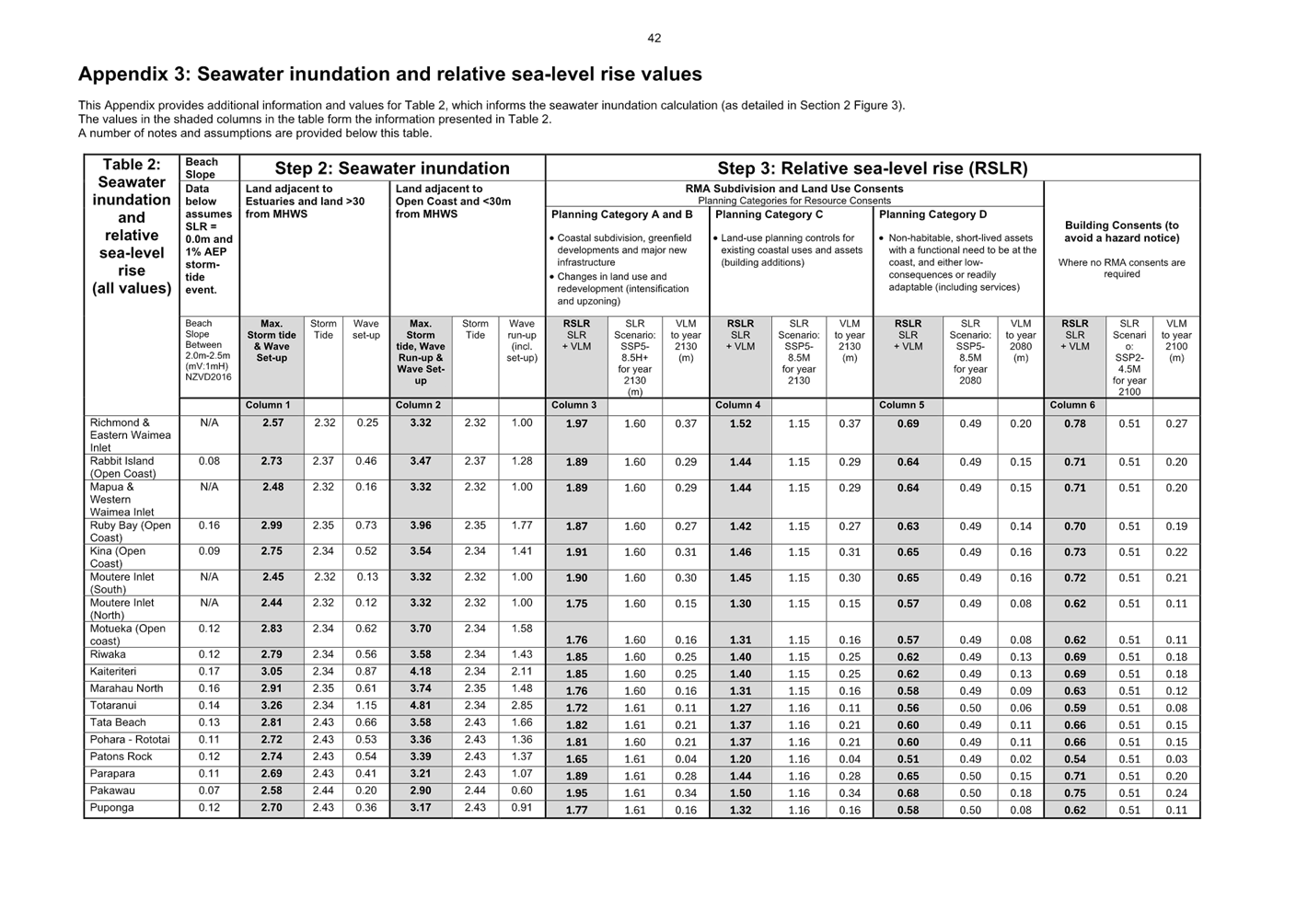The image size is (1308, 924).
Task: Select the Column 6 label cell
Action: coord(1072,405)
